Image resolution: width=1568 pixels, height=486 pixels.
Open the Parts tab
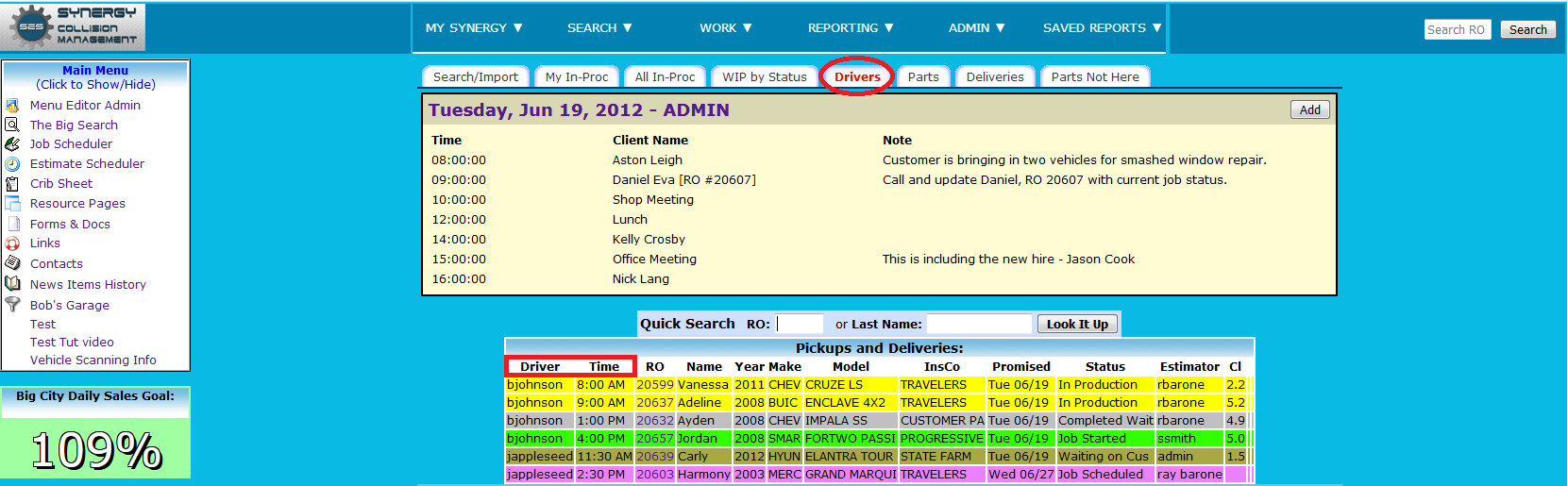coord(923,76)
